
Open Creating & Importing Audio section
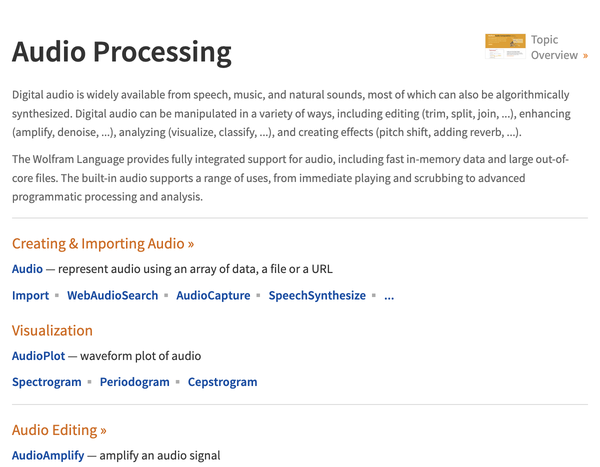click(103, 243)
